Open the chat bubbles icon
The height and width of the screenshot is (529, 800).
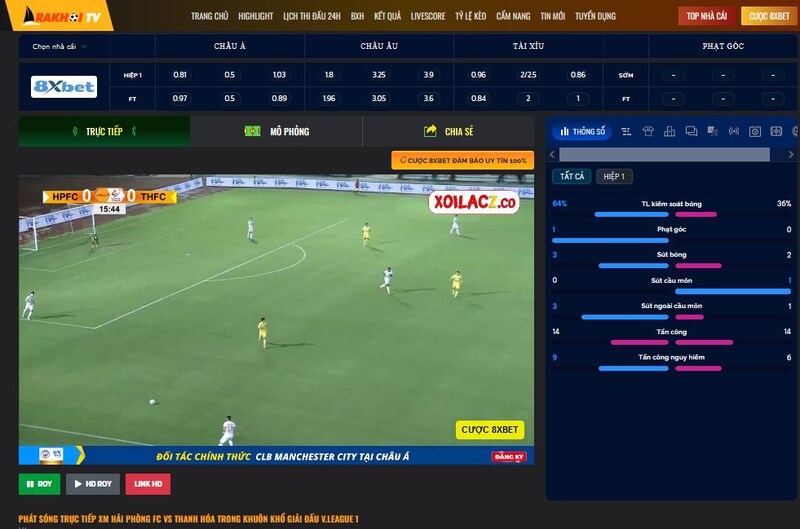691,132
